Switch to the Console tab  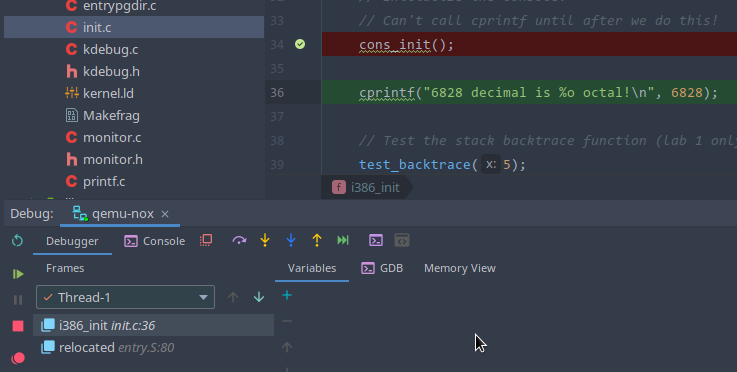(155, 241)
